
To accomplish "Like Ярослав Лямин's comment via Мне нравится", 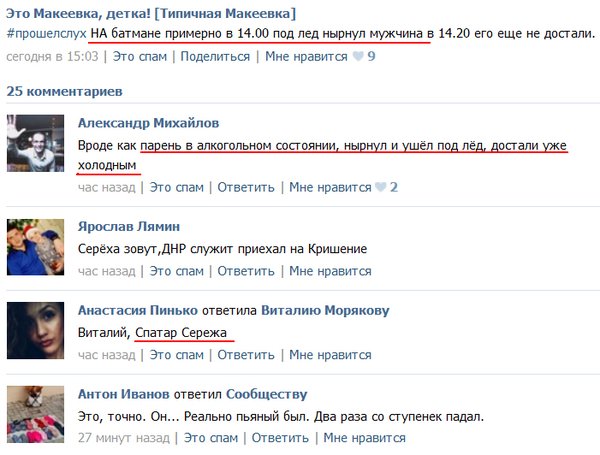I will 330,271.
